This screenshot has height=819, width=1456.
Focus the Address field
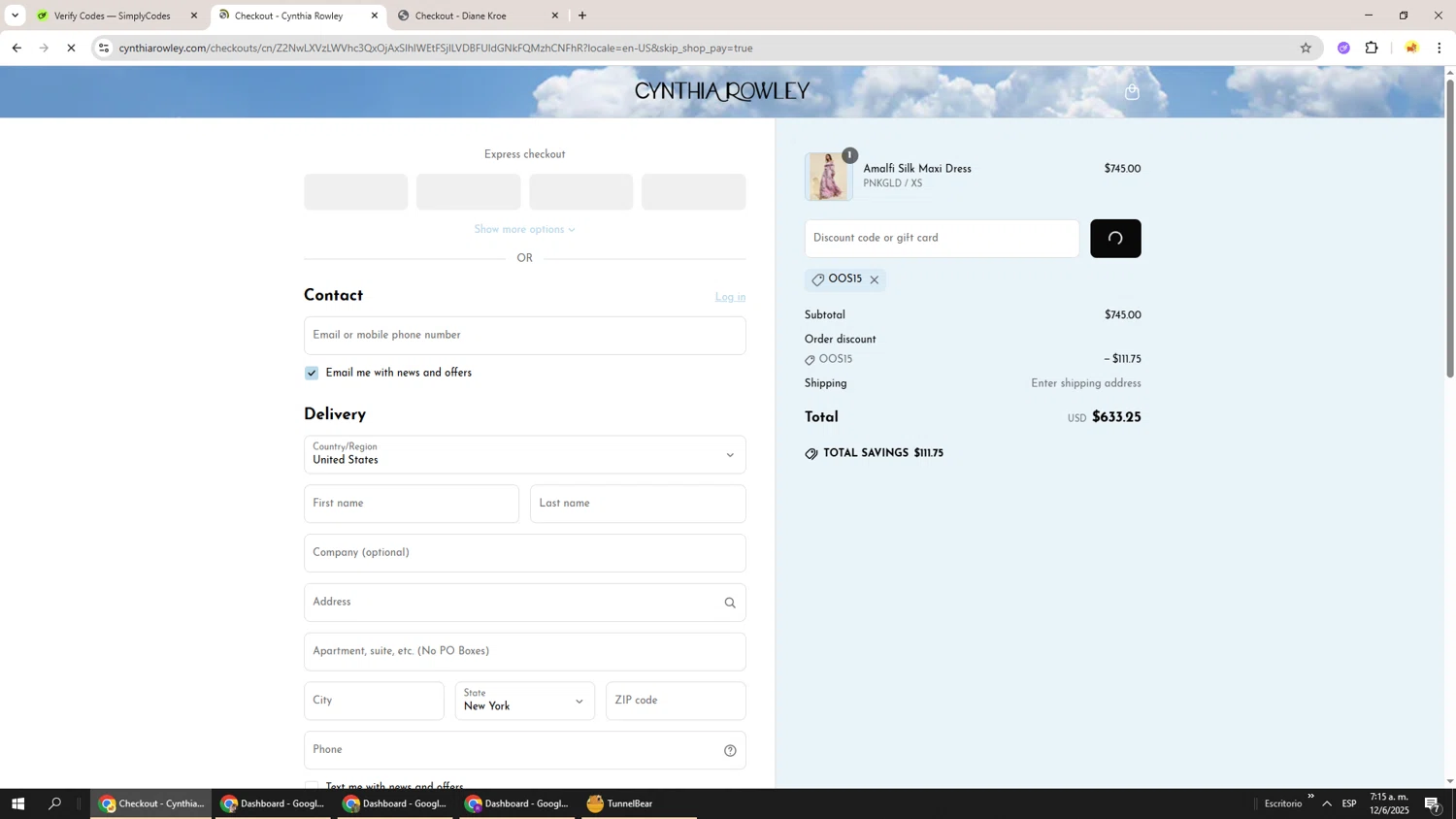[525, 603]
